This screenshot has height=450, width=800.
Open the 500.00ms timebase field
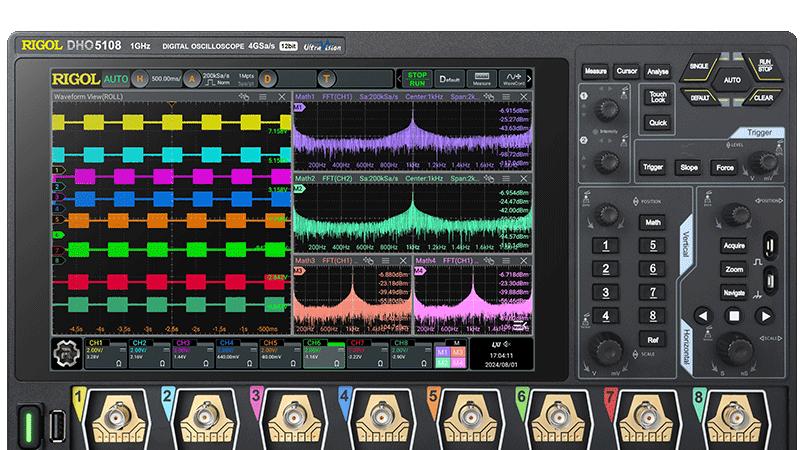[x=165, y=79]
